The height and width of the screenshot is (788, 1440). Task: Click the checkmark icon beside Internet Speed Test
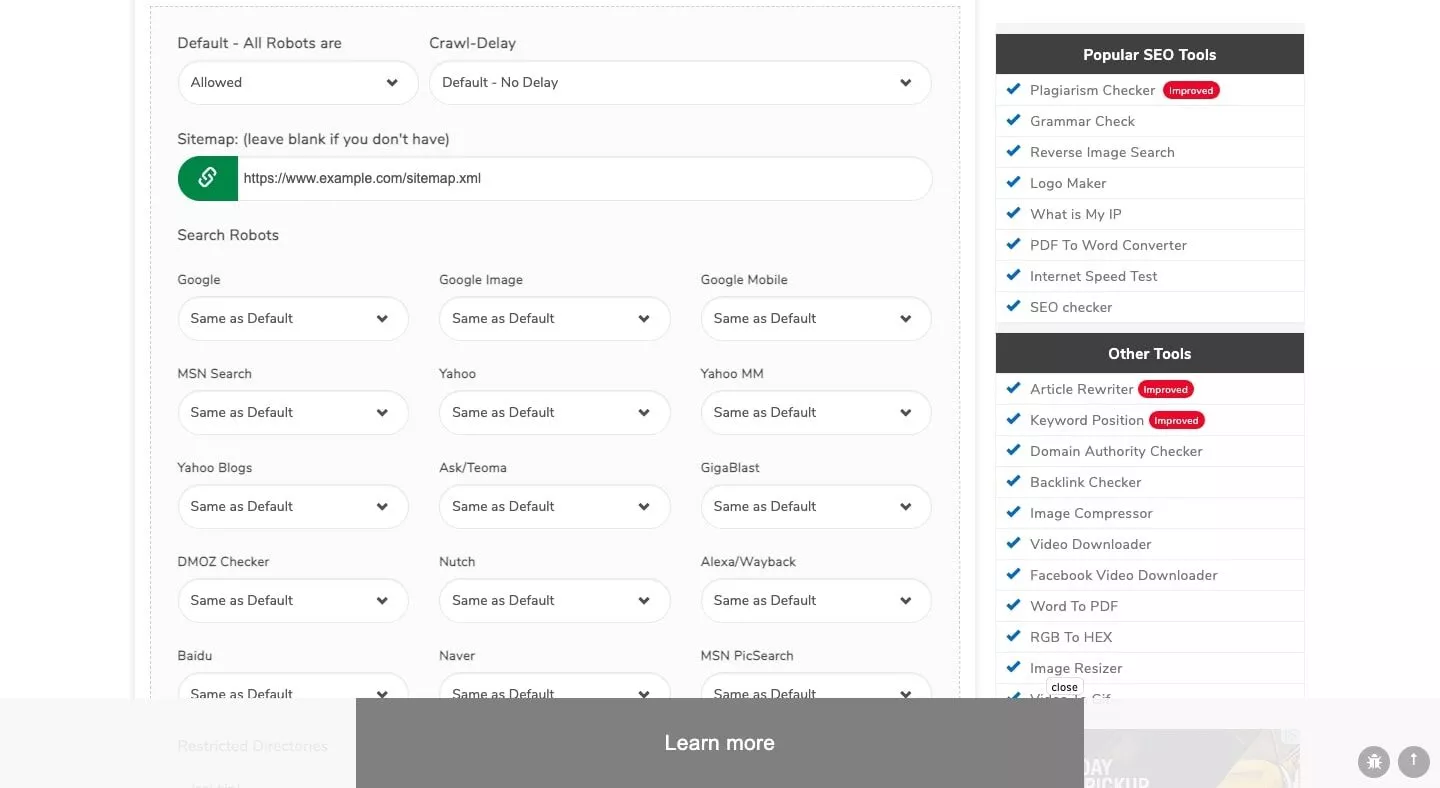(x=1012, y=275)
